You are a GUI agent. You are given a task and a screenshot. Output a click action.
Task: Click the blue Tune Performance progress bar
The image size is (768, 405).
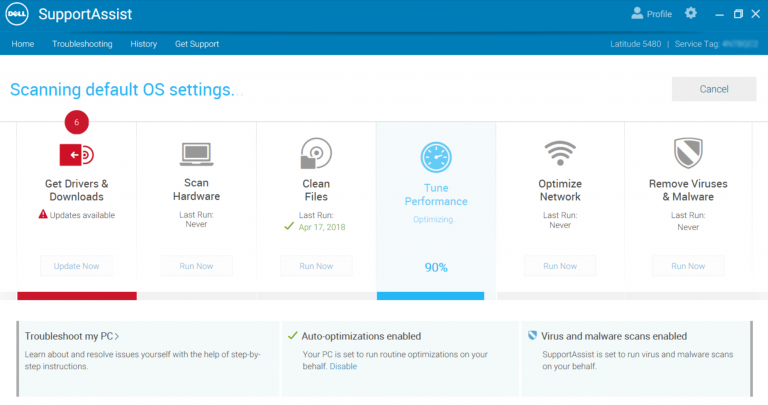click(x=431, y=296)
